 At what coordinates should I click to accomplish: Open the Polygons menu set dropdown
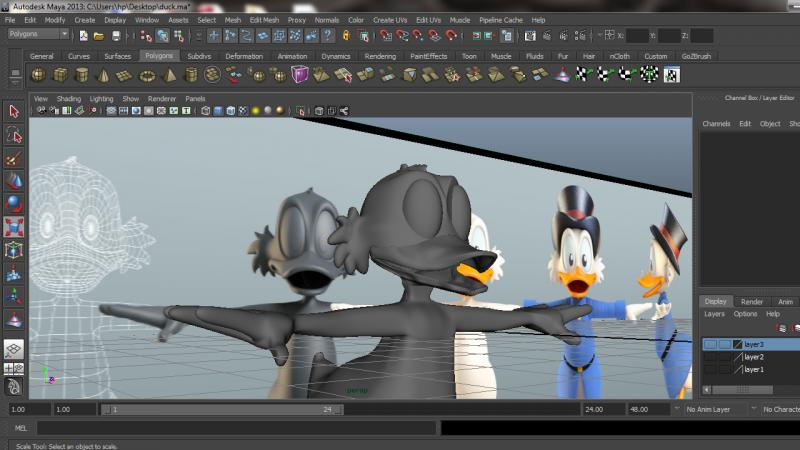(64, 34)
